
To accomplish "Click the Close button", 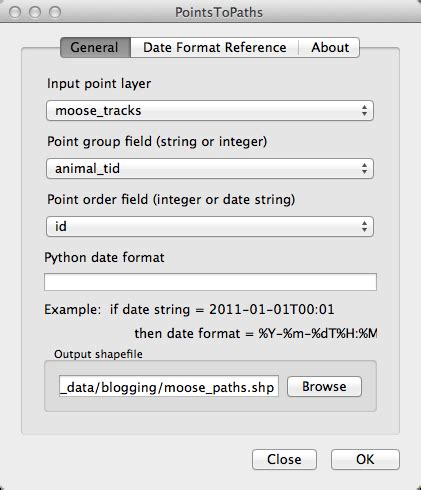I will (x=284, y=460).
